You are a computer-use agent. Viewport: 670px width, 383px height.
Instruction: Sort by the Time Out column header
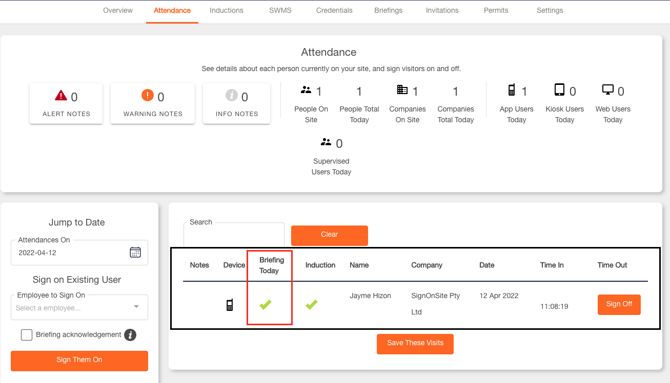(612, 265)
